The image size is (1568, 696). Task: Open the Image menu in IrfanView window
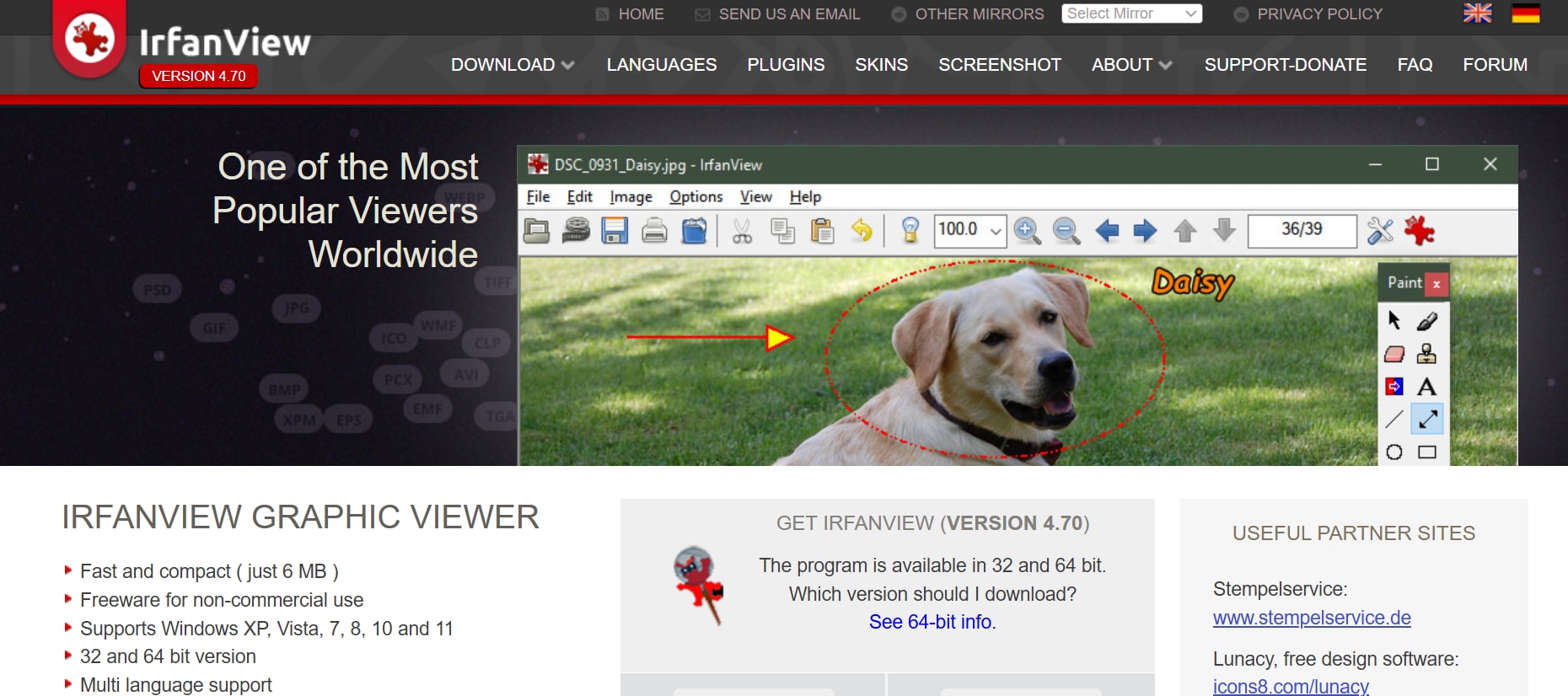point(631,196)
